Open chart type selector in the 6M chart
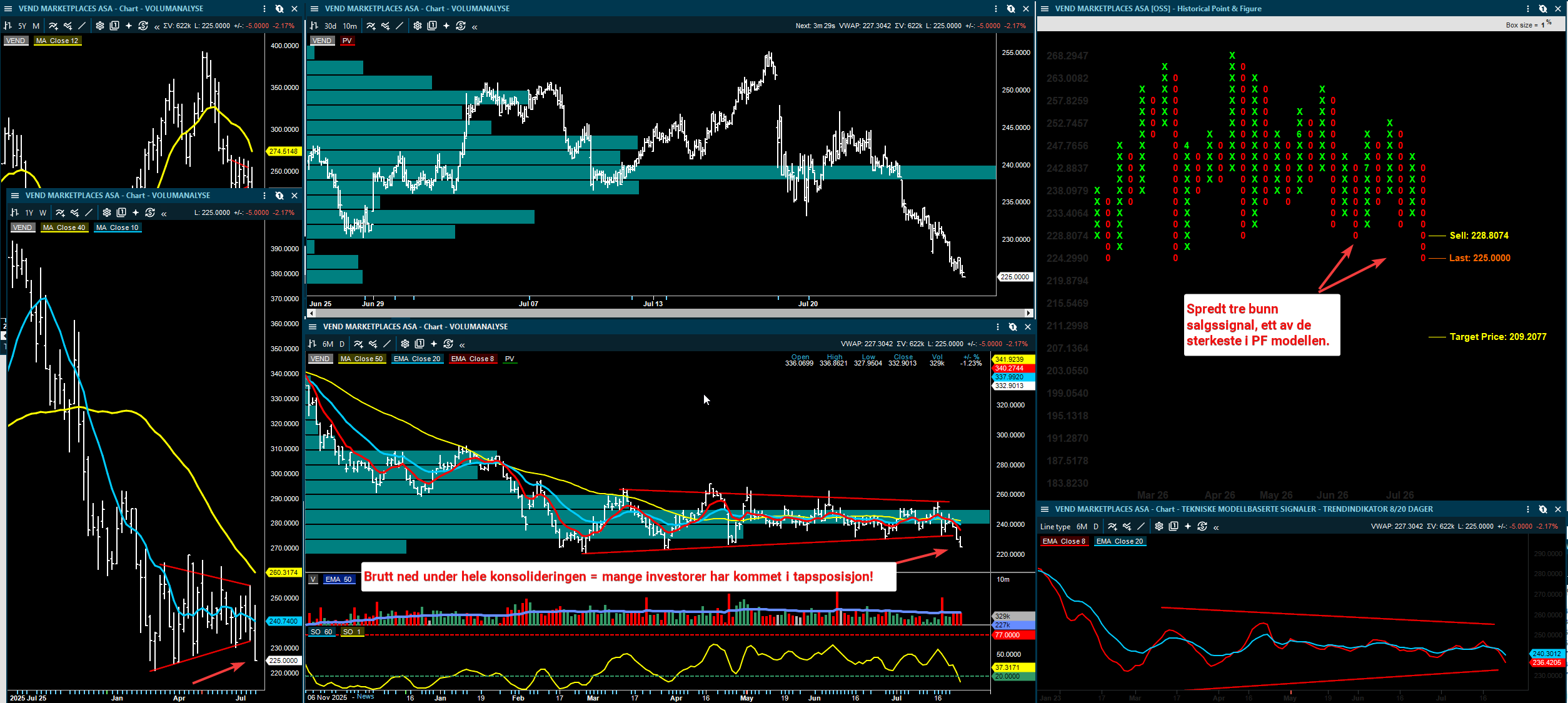Screen dimensions: 1568x703 (x=312, y=344)
